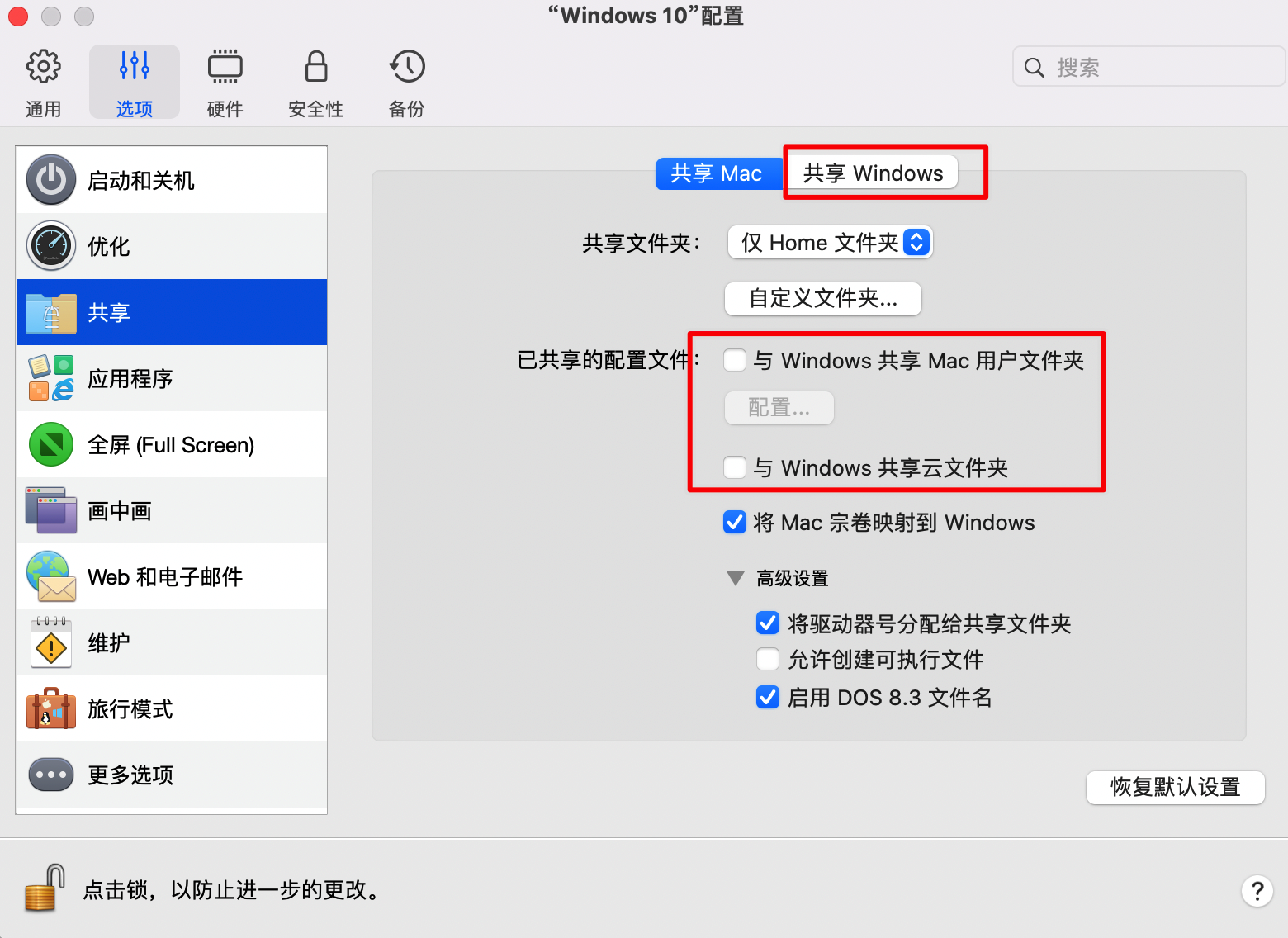1288x938 pixels.
Task: Click the 自定义文件夹... button
Action: (823, 298)
